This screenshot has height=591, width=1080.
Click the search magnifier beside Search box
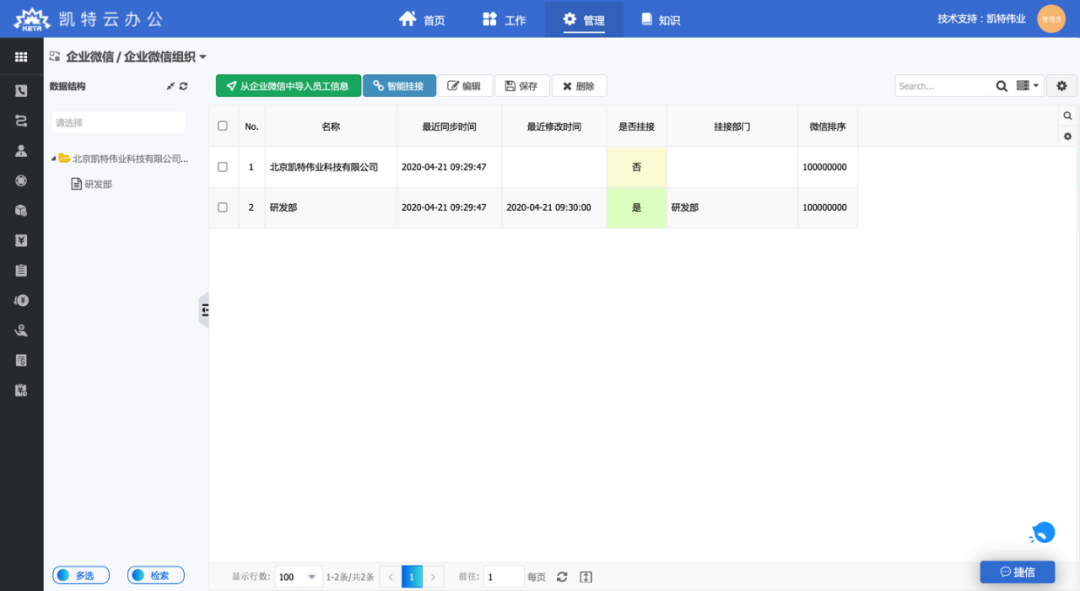point(1001,86)
